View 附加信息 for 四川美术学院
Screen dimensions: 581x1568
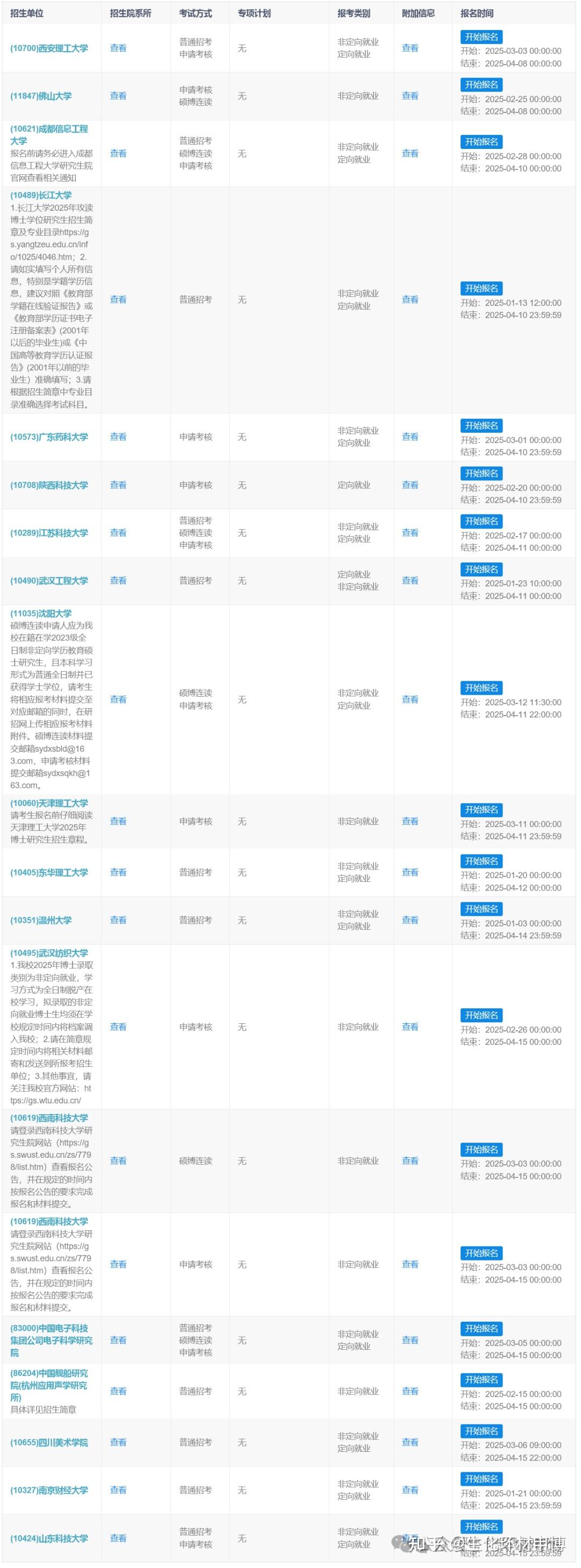coord(410,1443)
